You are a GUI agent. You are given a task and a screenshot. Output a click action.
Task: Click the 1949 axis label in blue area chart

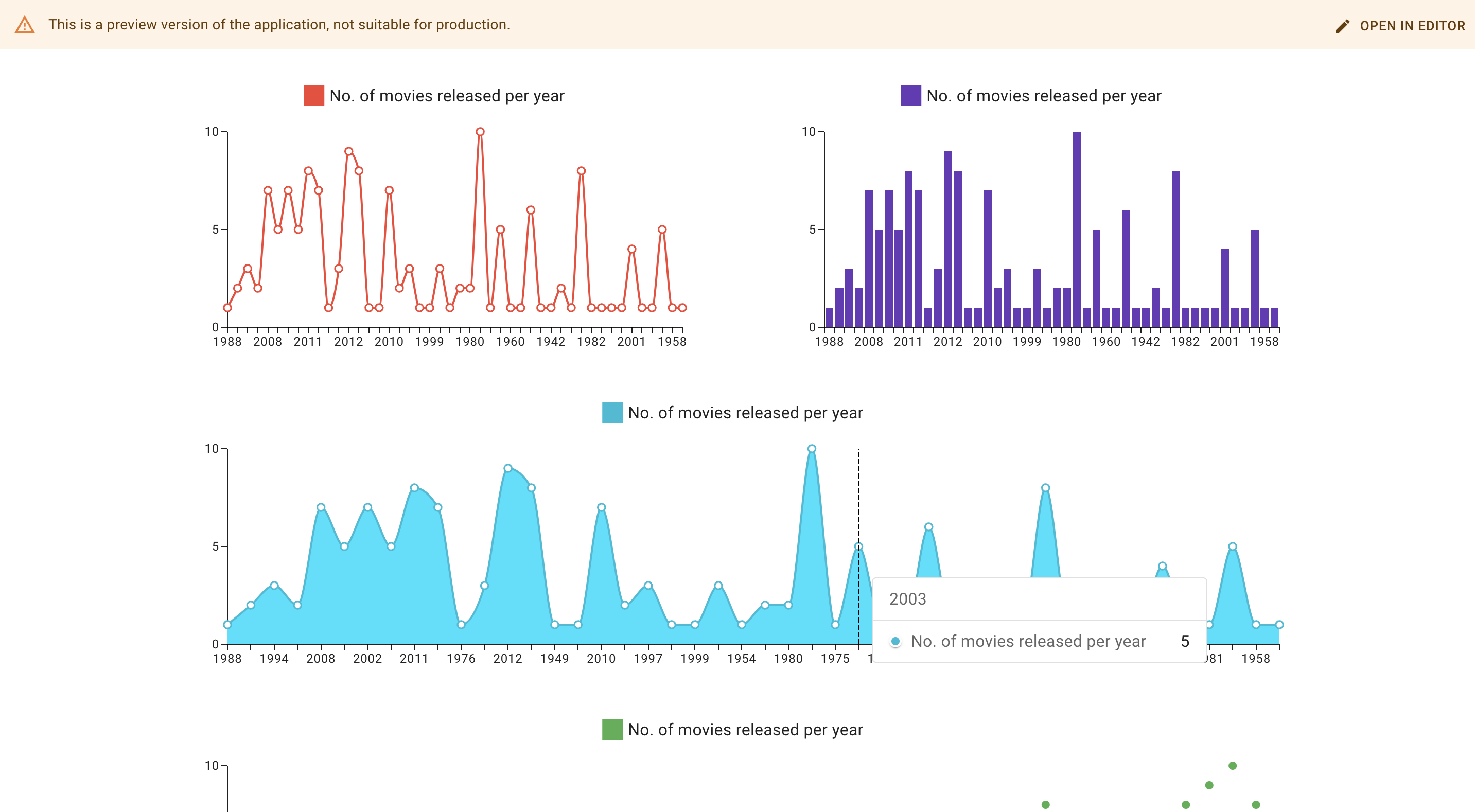coord(554,659)
